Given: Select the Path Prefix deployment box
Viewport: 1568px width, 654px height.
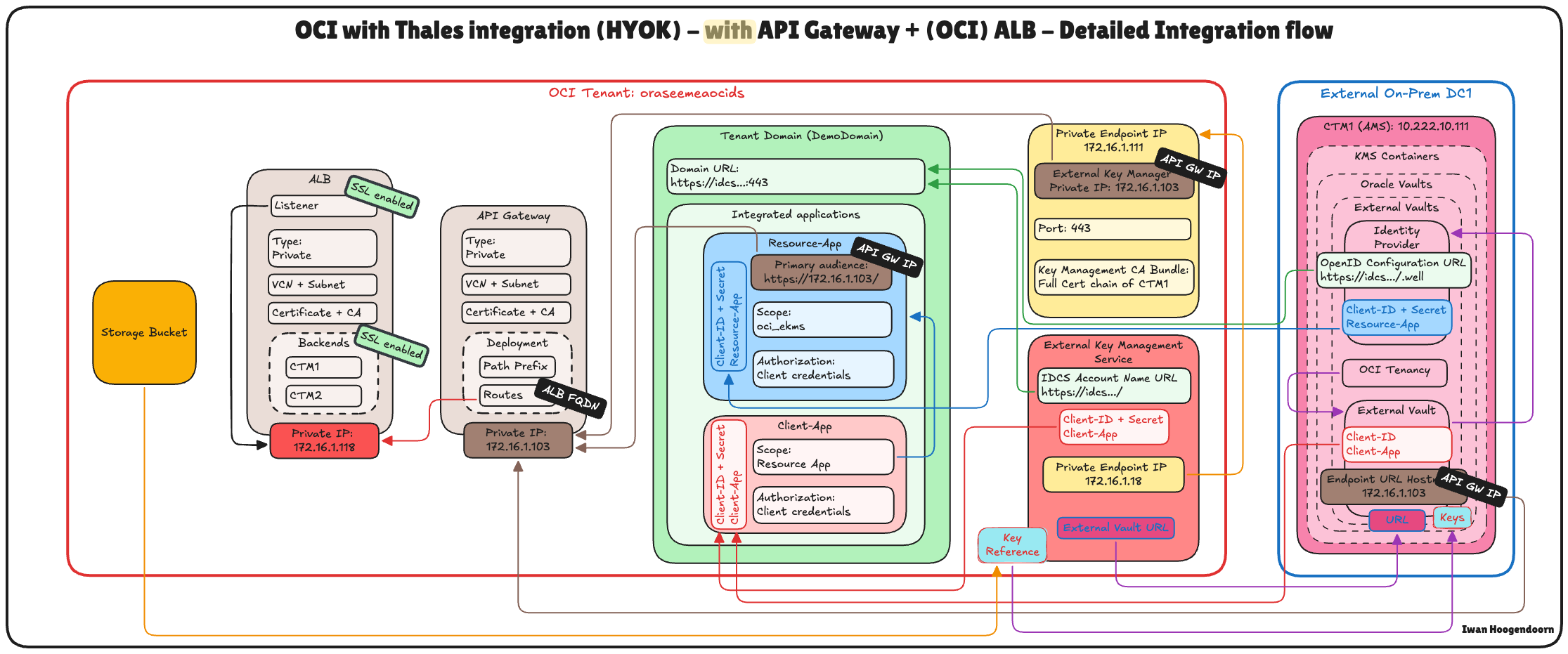Looking at the screenshot, I should click(517, 366).
